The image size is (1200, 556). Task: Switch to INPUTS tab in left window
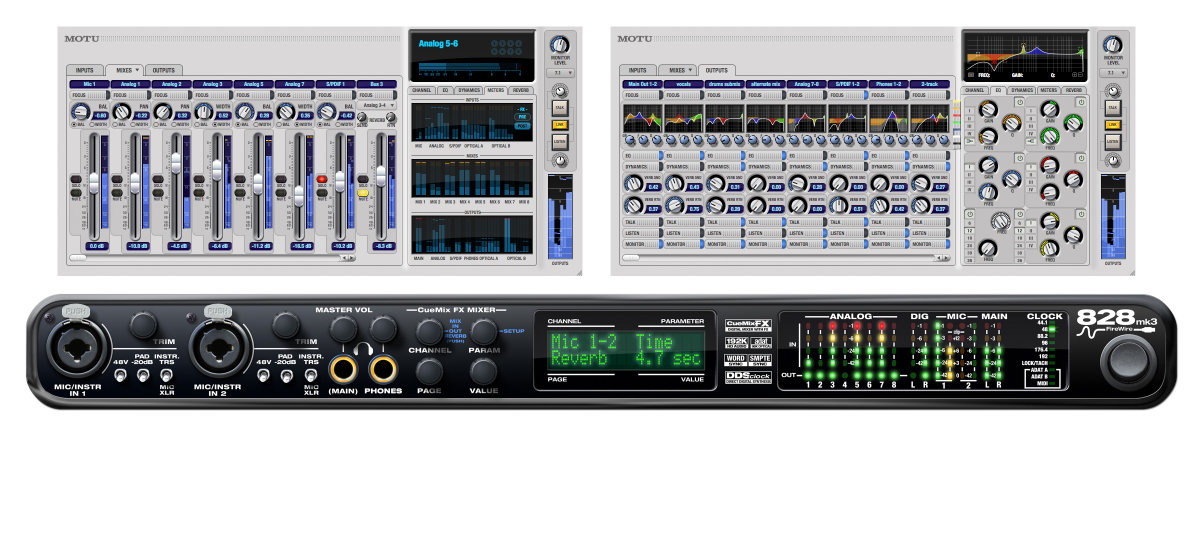click(85, 70)
